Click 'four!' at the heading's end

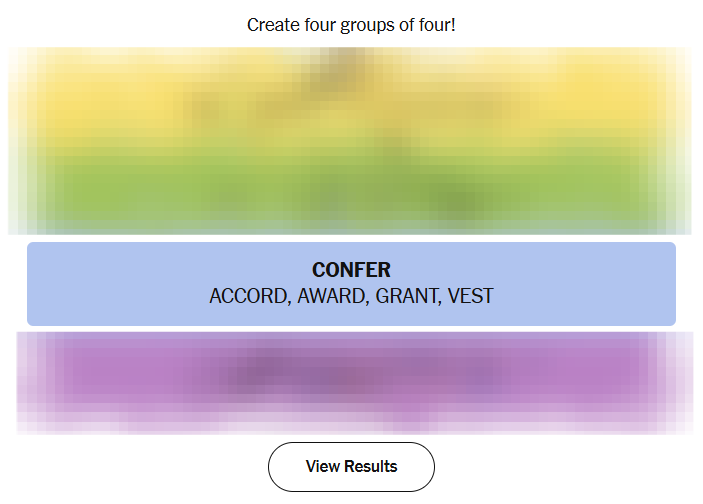coord(436,24)
